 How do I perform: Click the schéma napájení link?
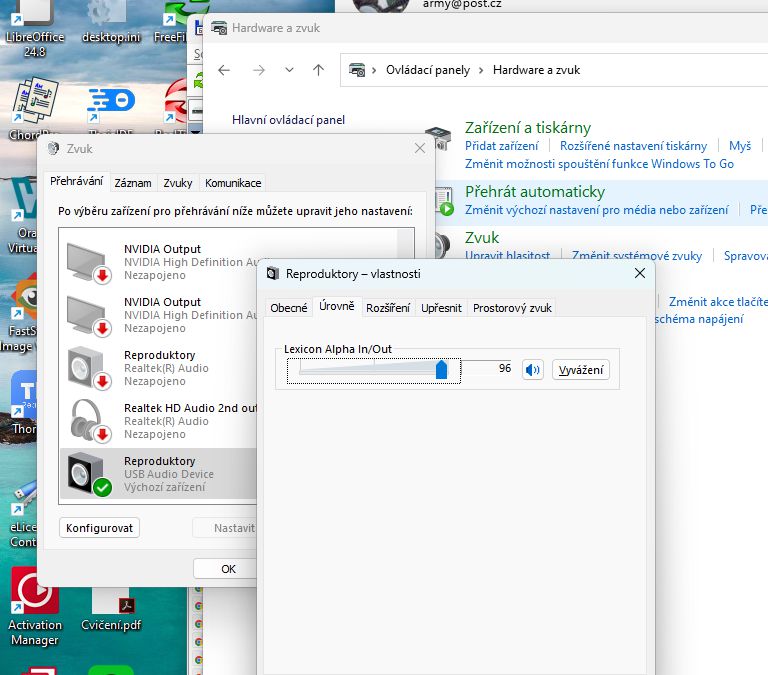click(x=699, y=319)
